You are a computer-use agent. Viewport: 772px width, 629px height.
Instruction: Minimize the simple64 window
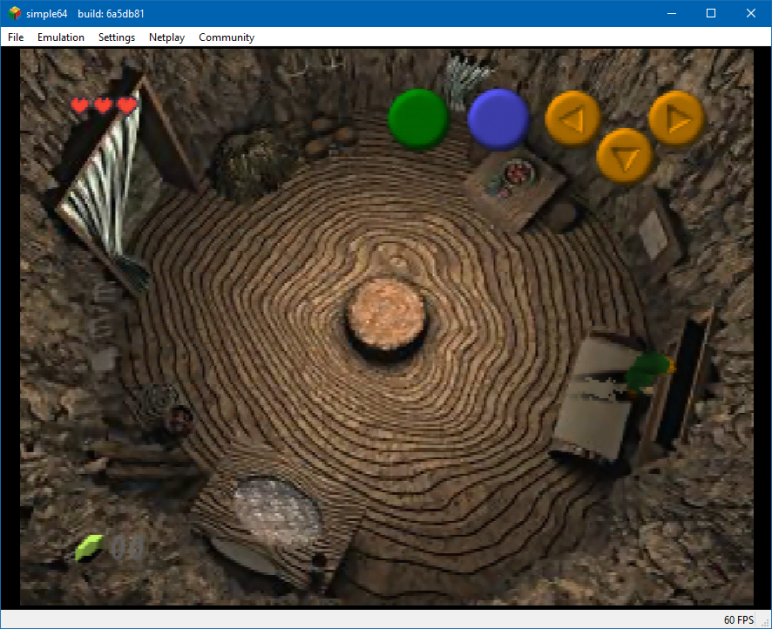tap(672, 13)
